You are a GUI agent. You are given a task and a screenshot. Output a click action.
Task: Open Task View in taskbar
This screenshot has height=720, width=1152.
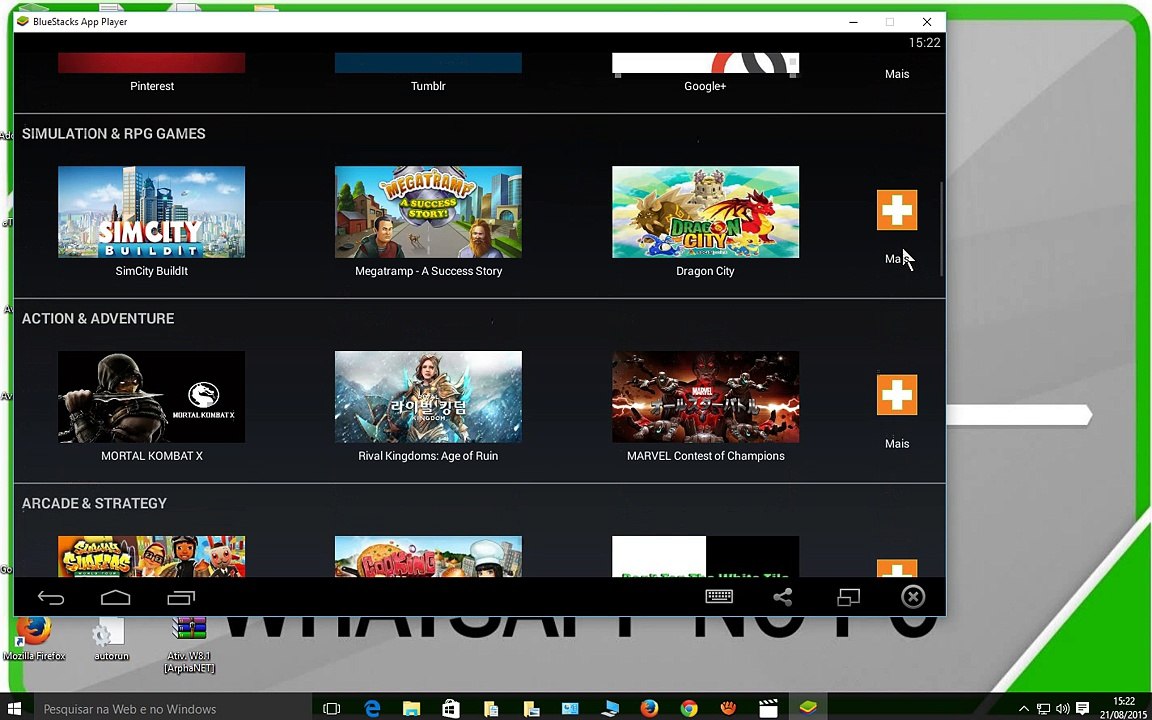[331, 709]
